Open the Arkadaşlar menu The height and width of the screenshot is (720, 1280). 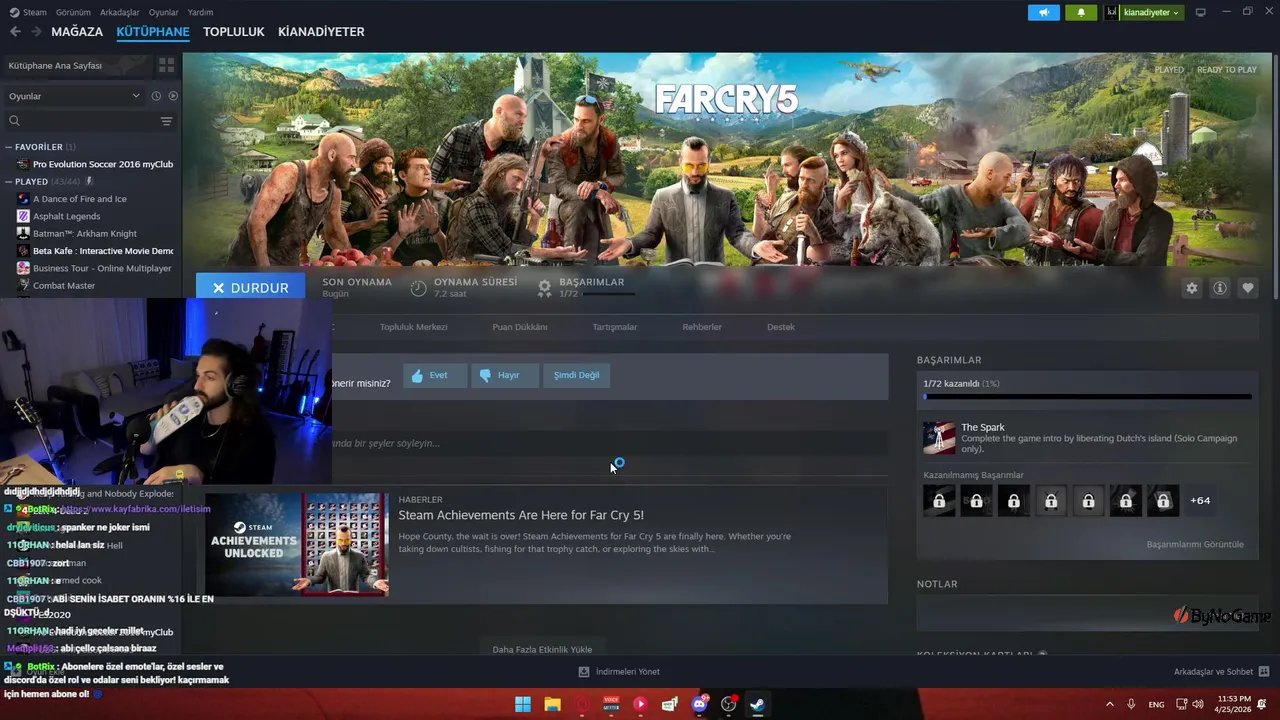[120, 12]
